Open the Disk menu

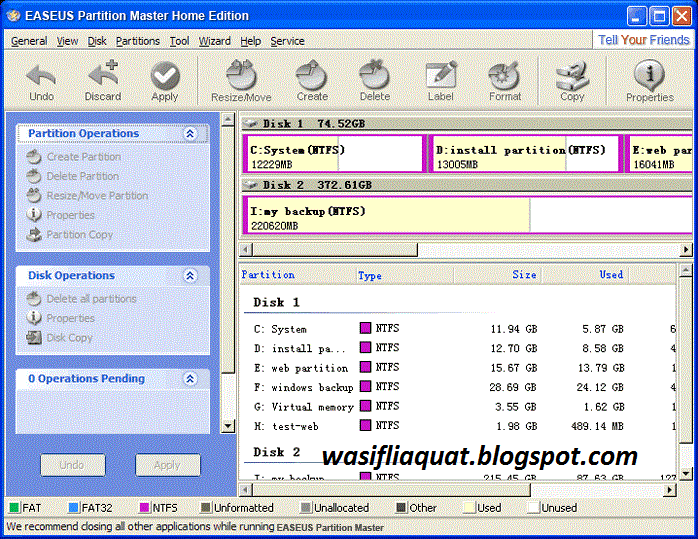tap(97, 41)
